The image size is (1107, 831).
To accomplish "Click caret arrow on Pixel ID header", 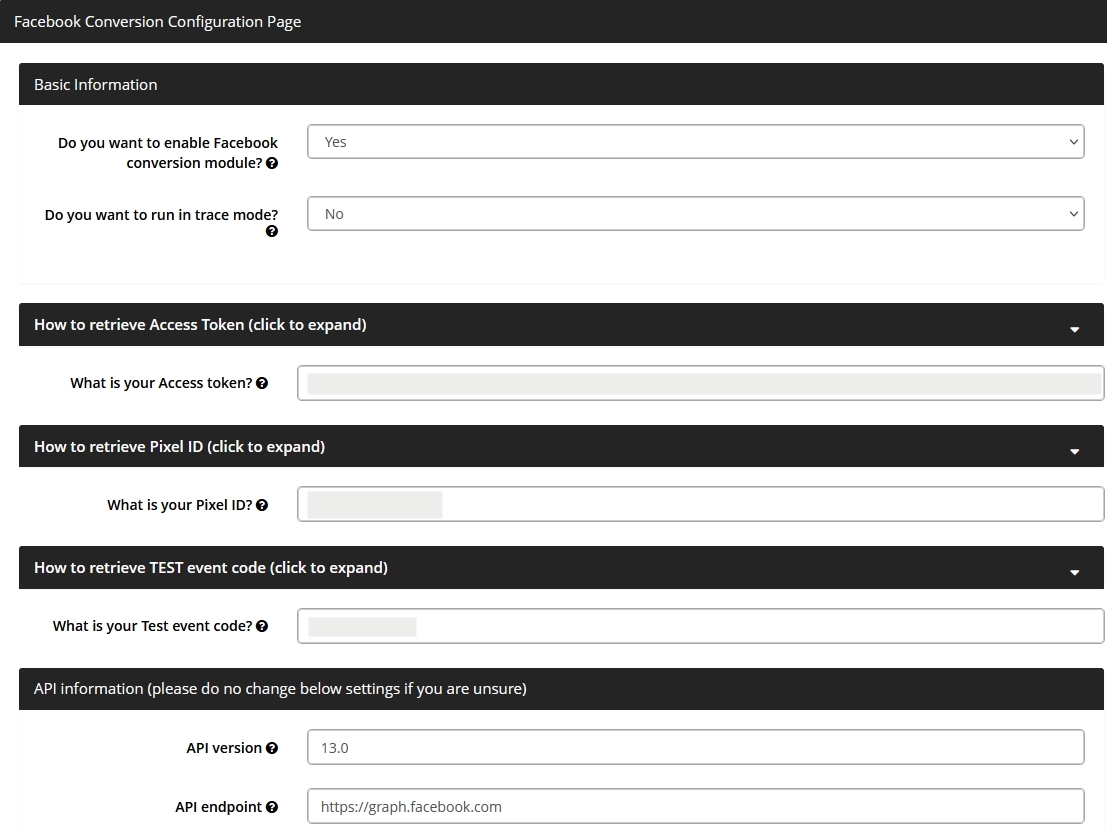I will (x=1075, y=451).
